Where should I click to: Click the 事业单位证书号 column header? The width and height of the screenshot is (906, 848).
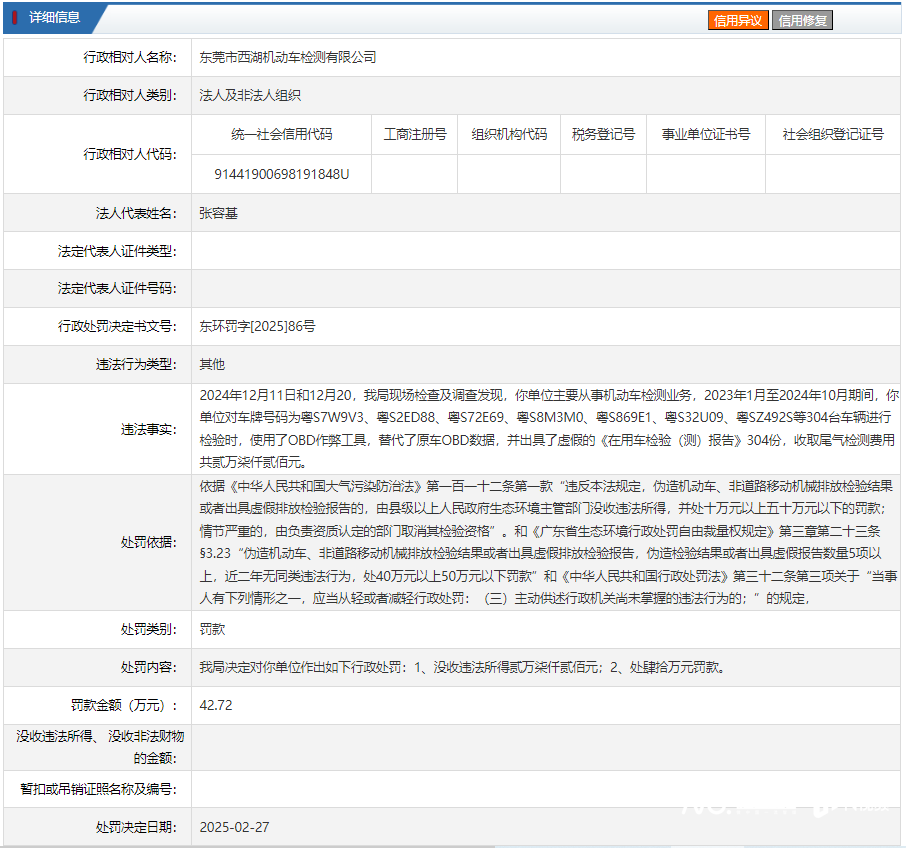[706, 135]
